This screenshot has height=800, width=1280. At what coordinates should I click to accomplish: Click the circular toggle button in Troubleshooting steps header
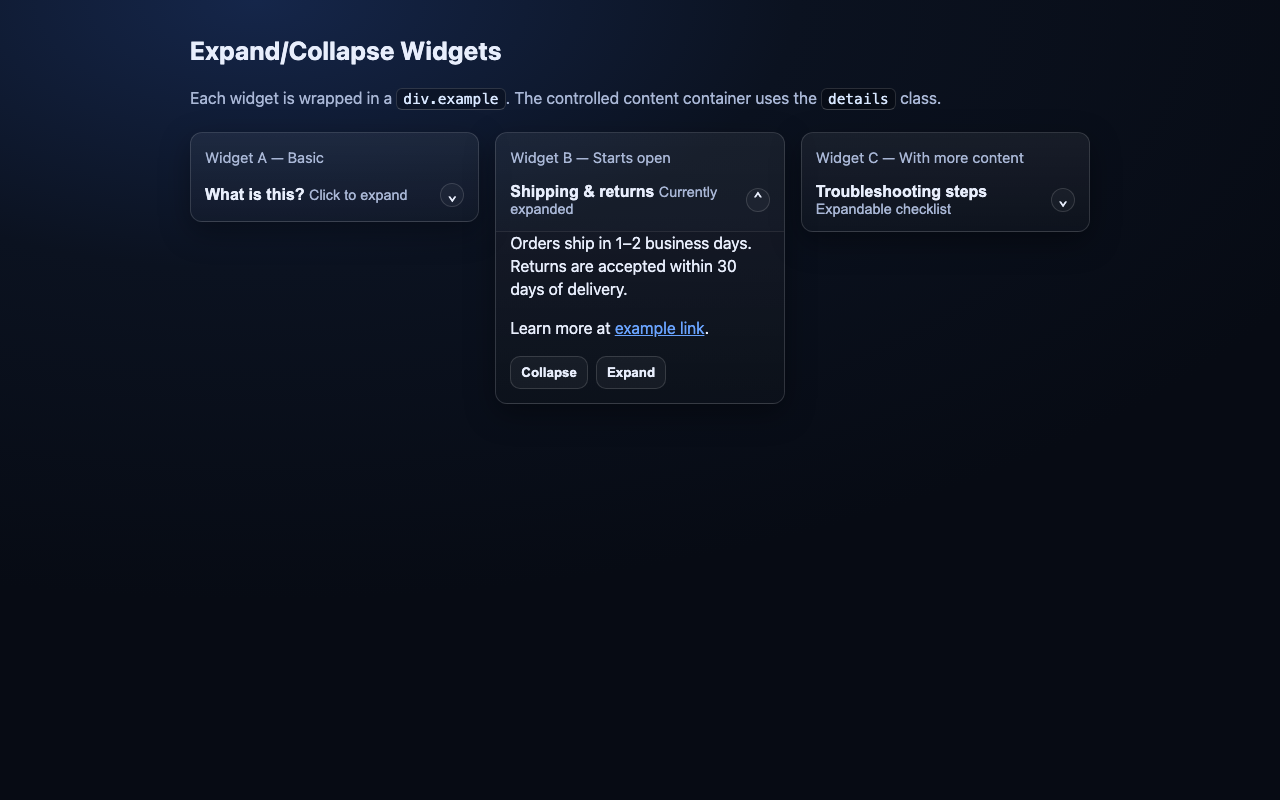(1062, 201)
